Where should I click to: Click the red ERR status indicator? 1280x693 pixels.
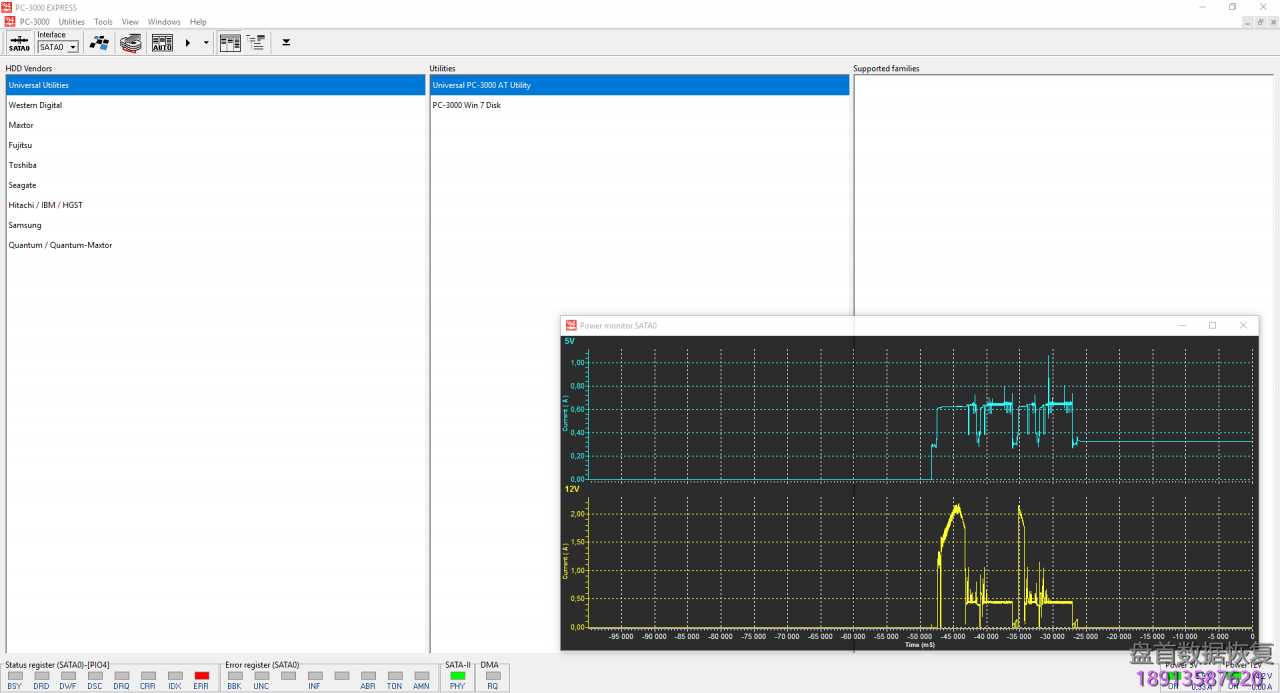(201, 676)
